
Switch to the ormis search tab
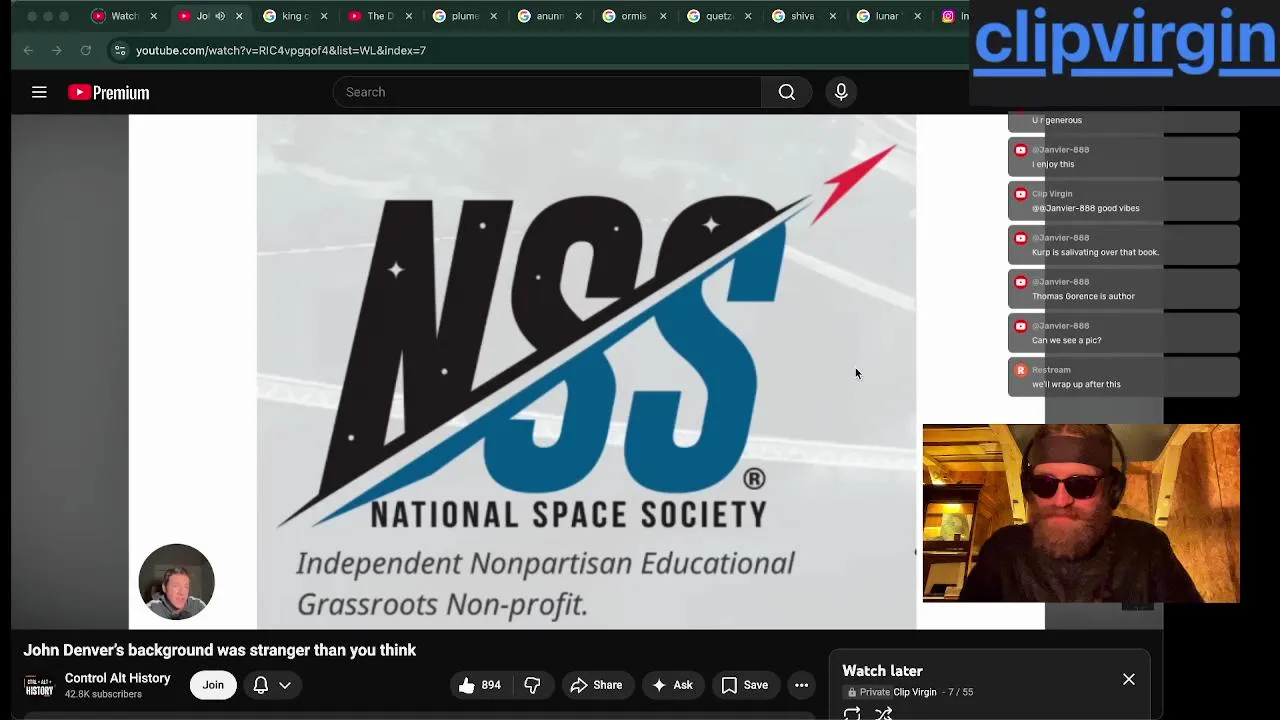pos(634,16)
